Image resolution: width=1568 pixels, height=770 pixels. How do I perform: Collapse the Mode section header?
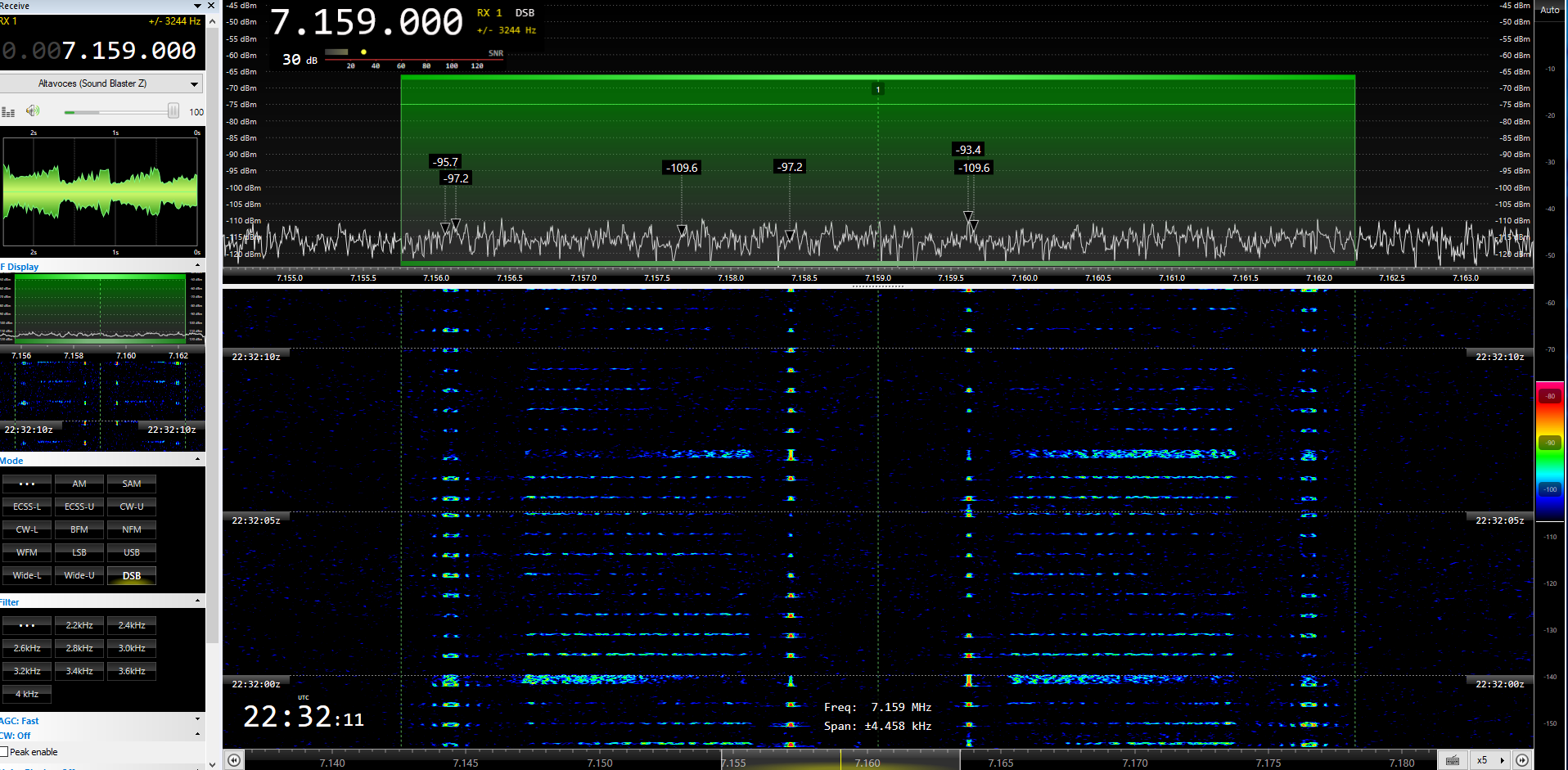click(x=197, y=460)
